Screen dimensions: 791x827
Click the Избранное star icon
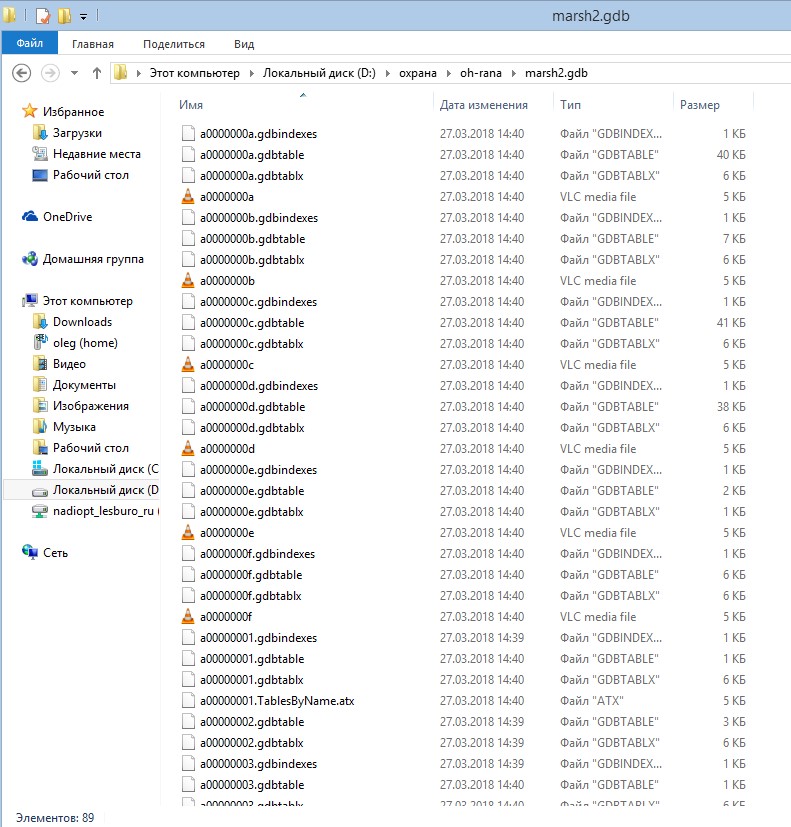pos(30,111)
